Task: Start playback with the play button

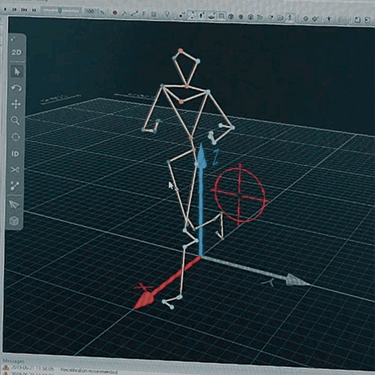Action: [x=5, y=10]
